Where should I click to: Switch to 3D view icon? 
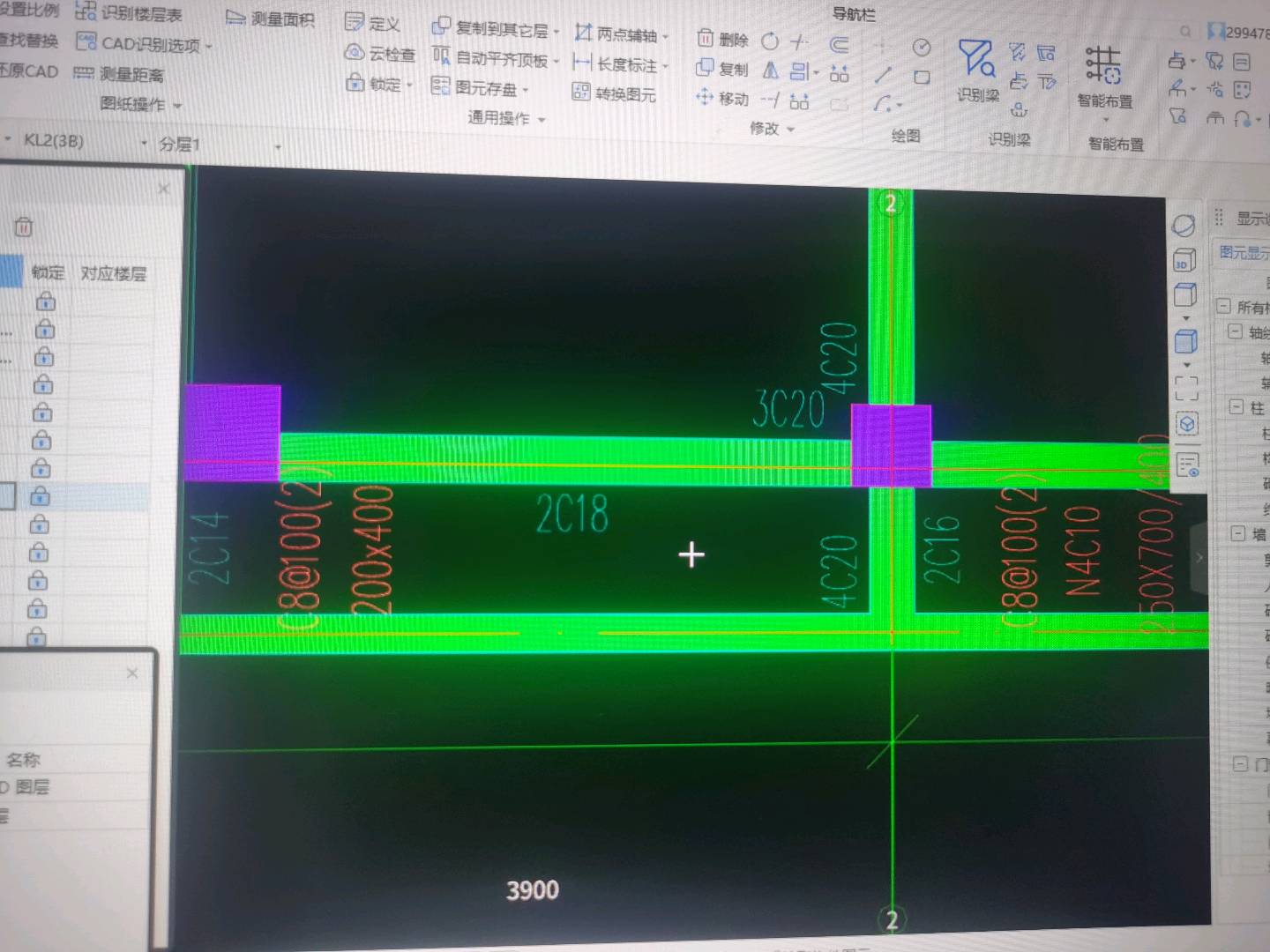pyautogui.click(x=1184, y=260)
